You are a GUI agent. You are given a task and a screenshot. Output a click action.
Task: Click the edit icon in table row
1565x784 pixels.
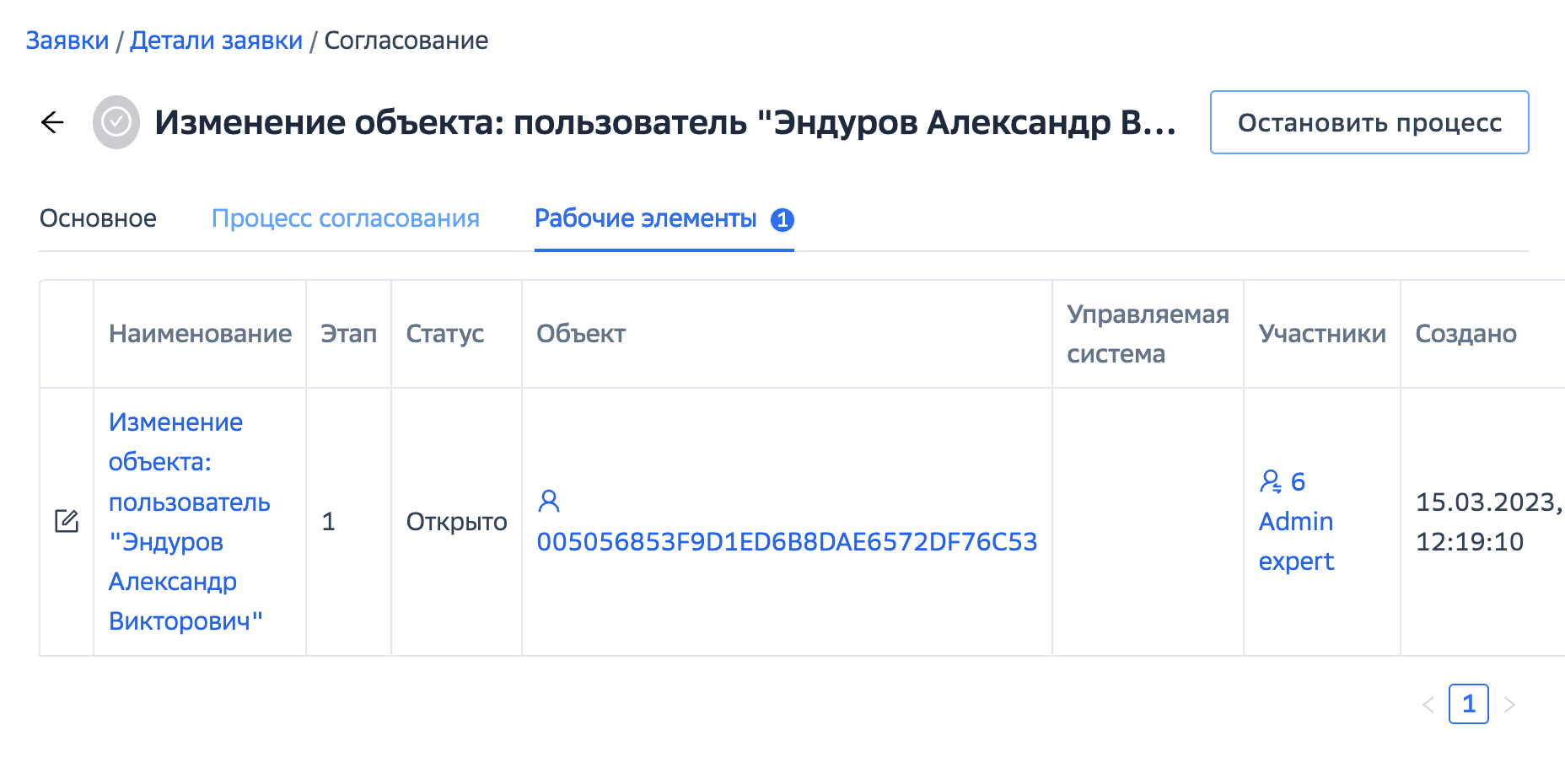pyautogui.click(x=67, y=521)
